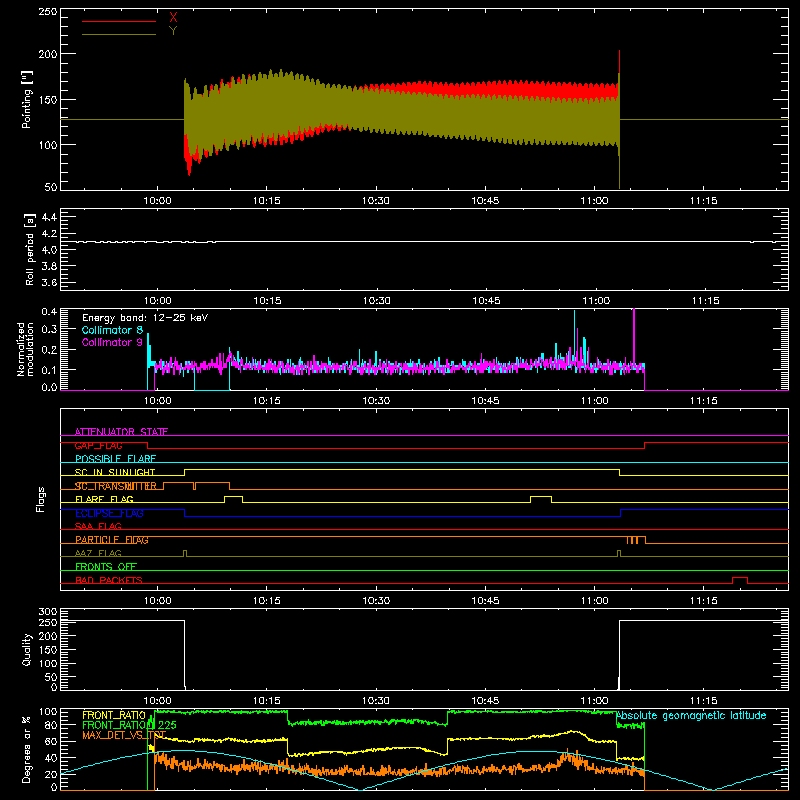Click the 'SC_IN_SUNLIGHT' flag label
This screenshot has height=800, width=800.
point(115,472)
